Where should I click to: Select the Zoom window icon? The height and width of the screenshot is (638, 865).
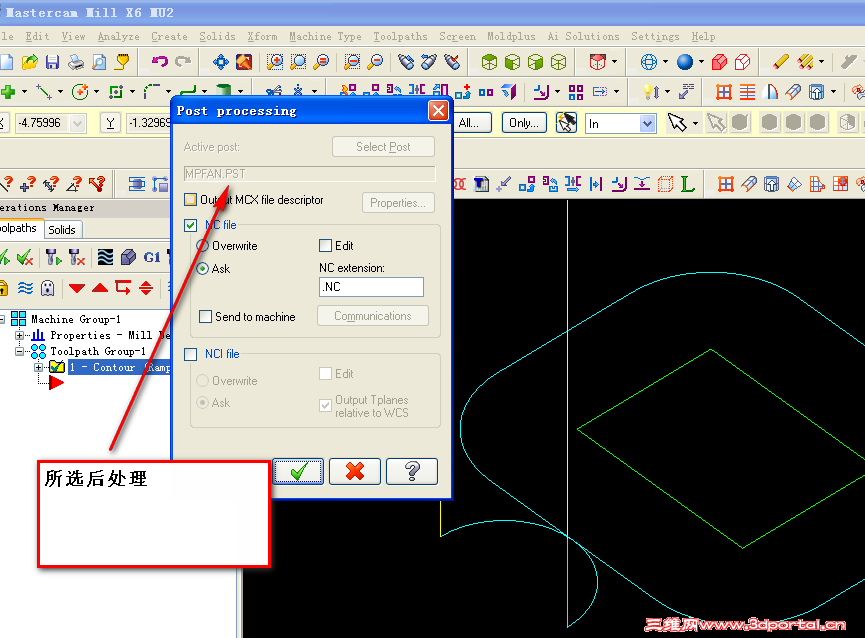275,62
